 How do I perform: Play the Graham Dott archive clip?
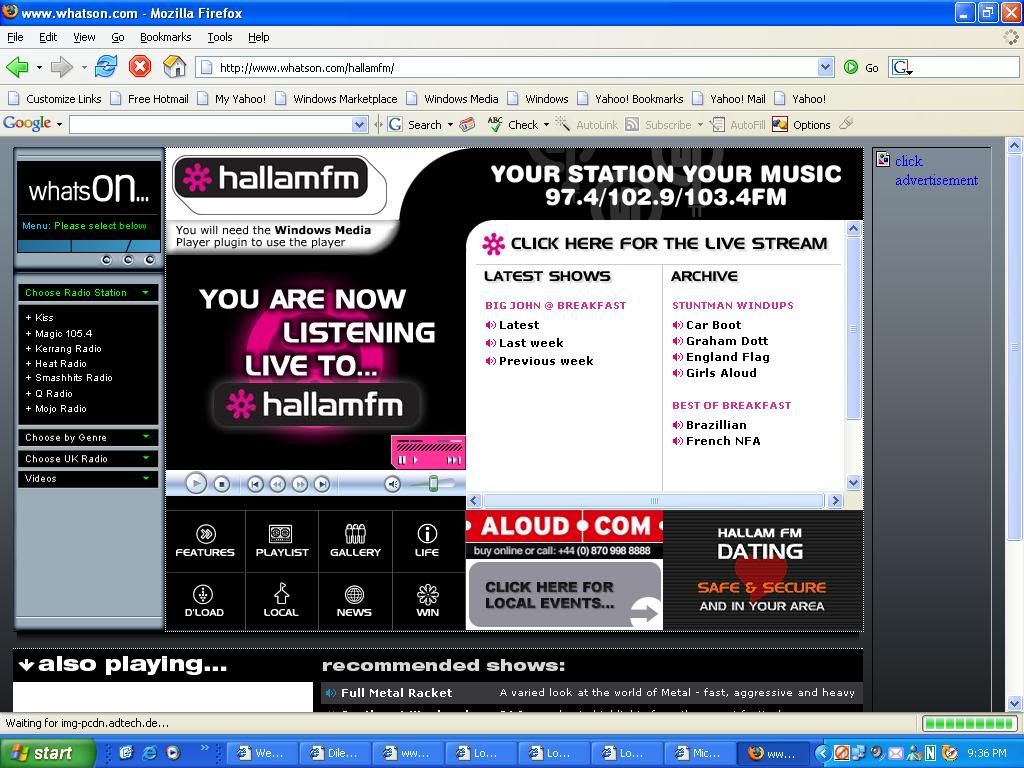click(x=726, y=341)
